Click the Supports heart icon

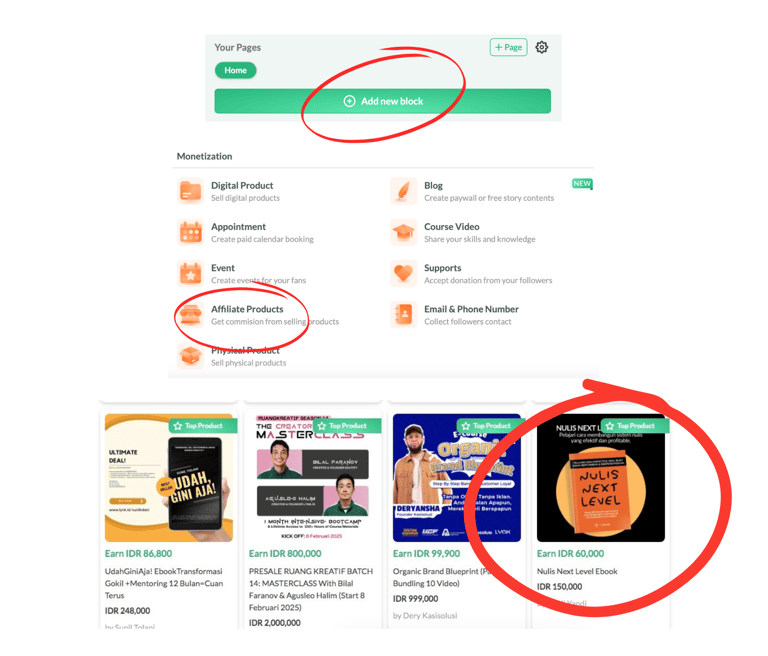pos(404,273)
